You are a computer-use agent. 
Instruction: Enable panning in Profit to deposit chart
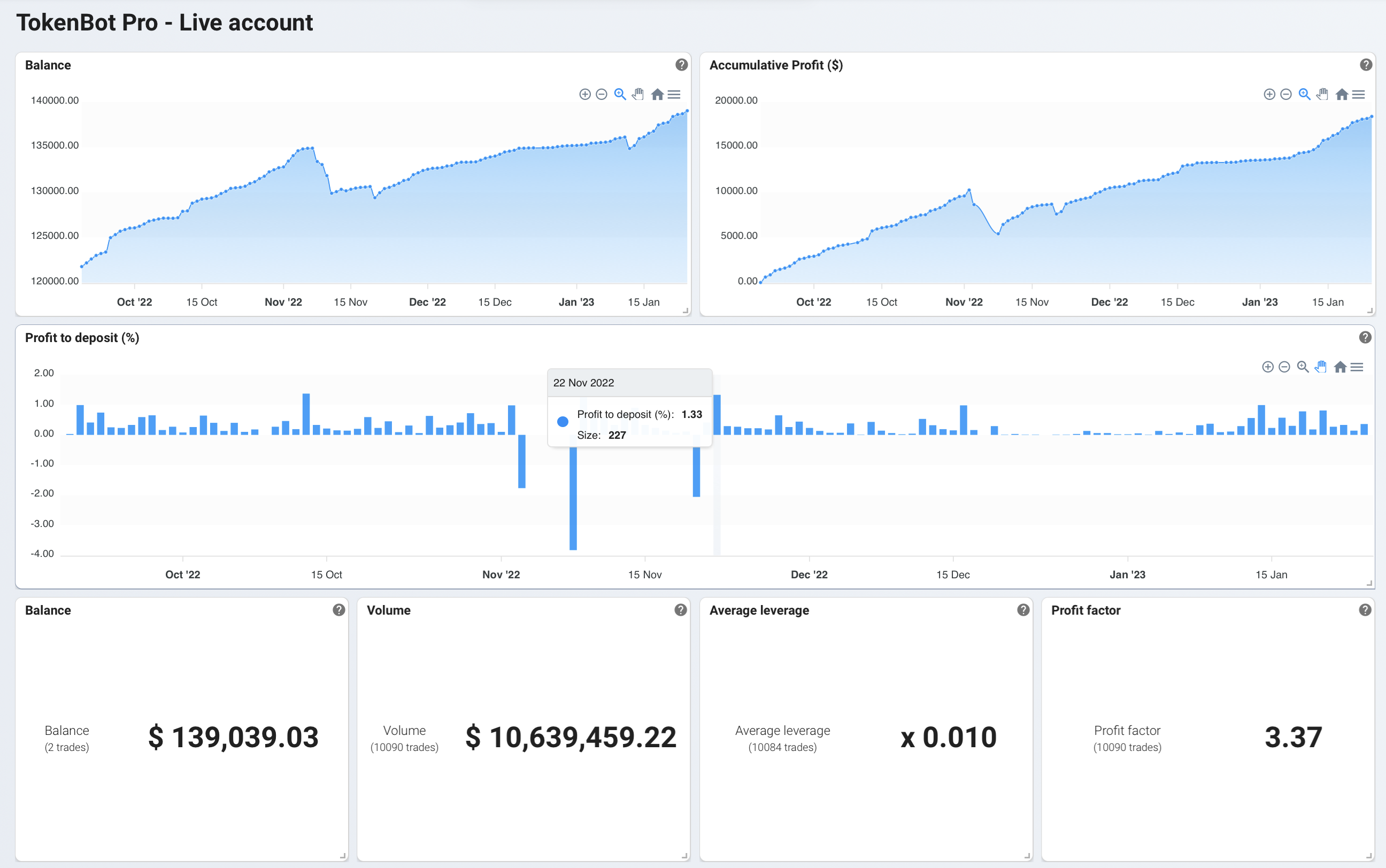[1321, 367]
